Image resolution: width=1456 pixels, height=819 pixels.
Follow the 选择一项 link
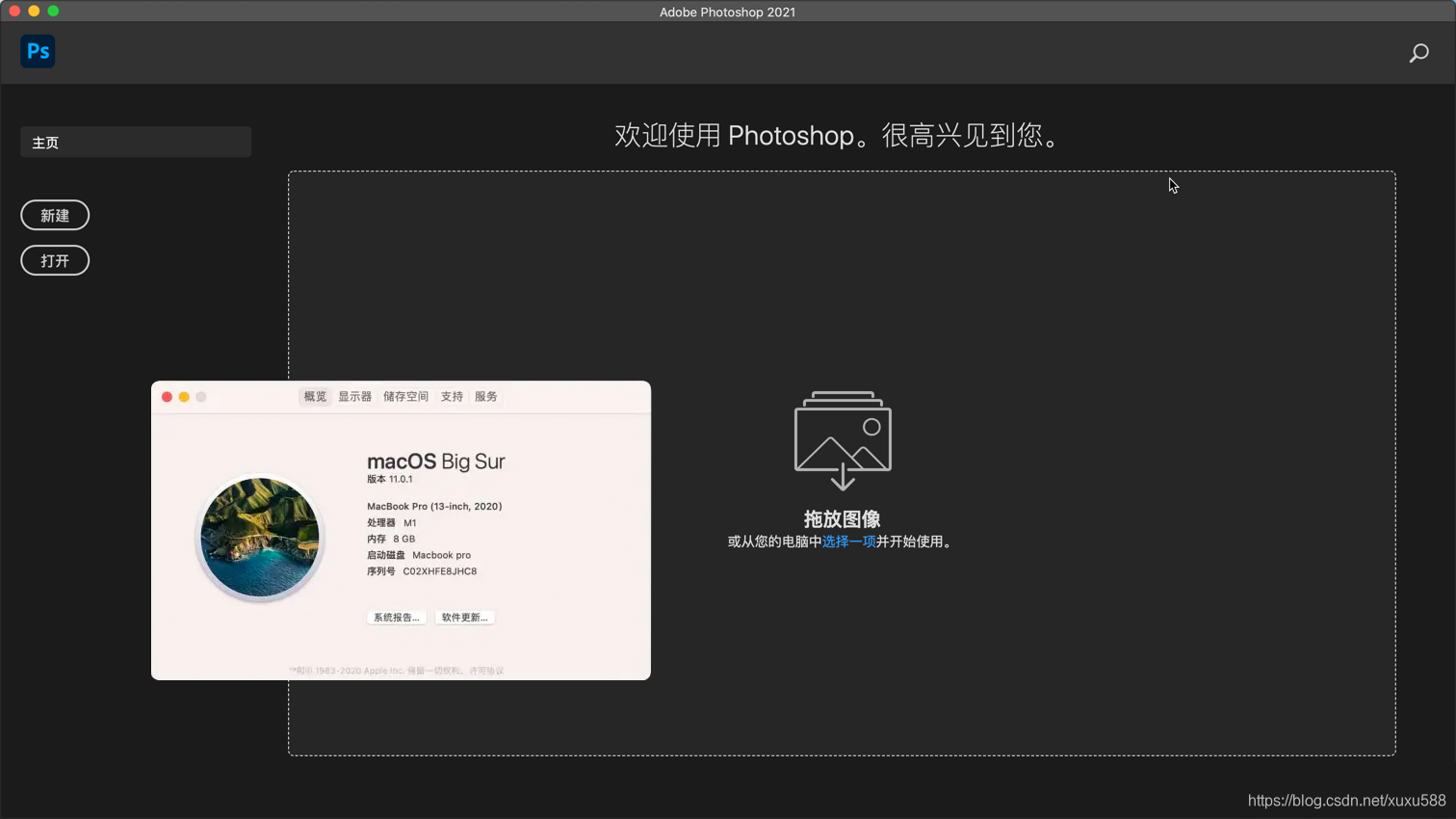(x=848, y=542)
